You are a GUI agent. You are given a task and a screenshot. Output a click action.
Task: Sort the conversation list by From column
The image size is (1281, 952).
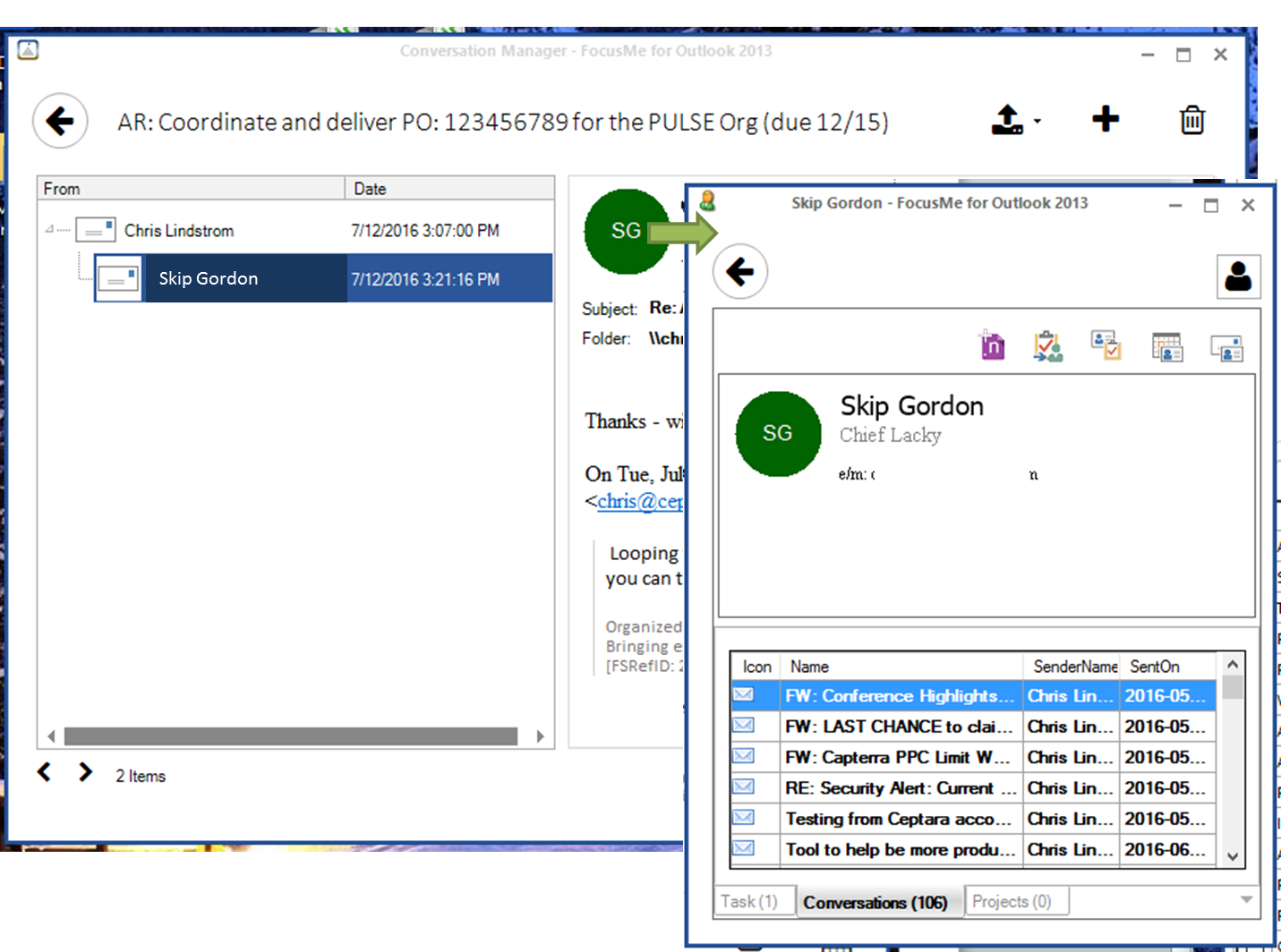192,189
